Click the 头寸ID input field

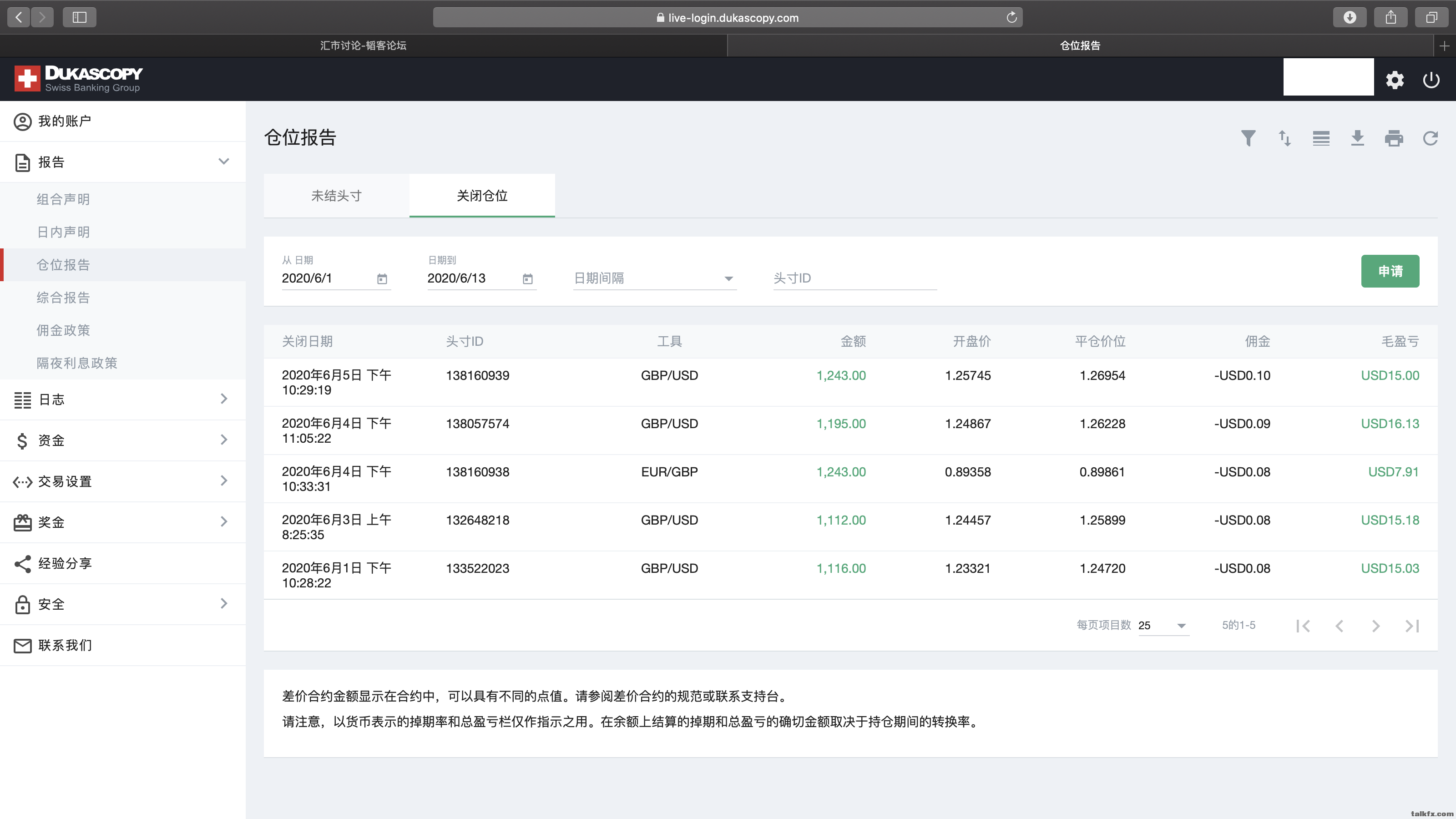pyautogui.click(x=854, y=278)
